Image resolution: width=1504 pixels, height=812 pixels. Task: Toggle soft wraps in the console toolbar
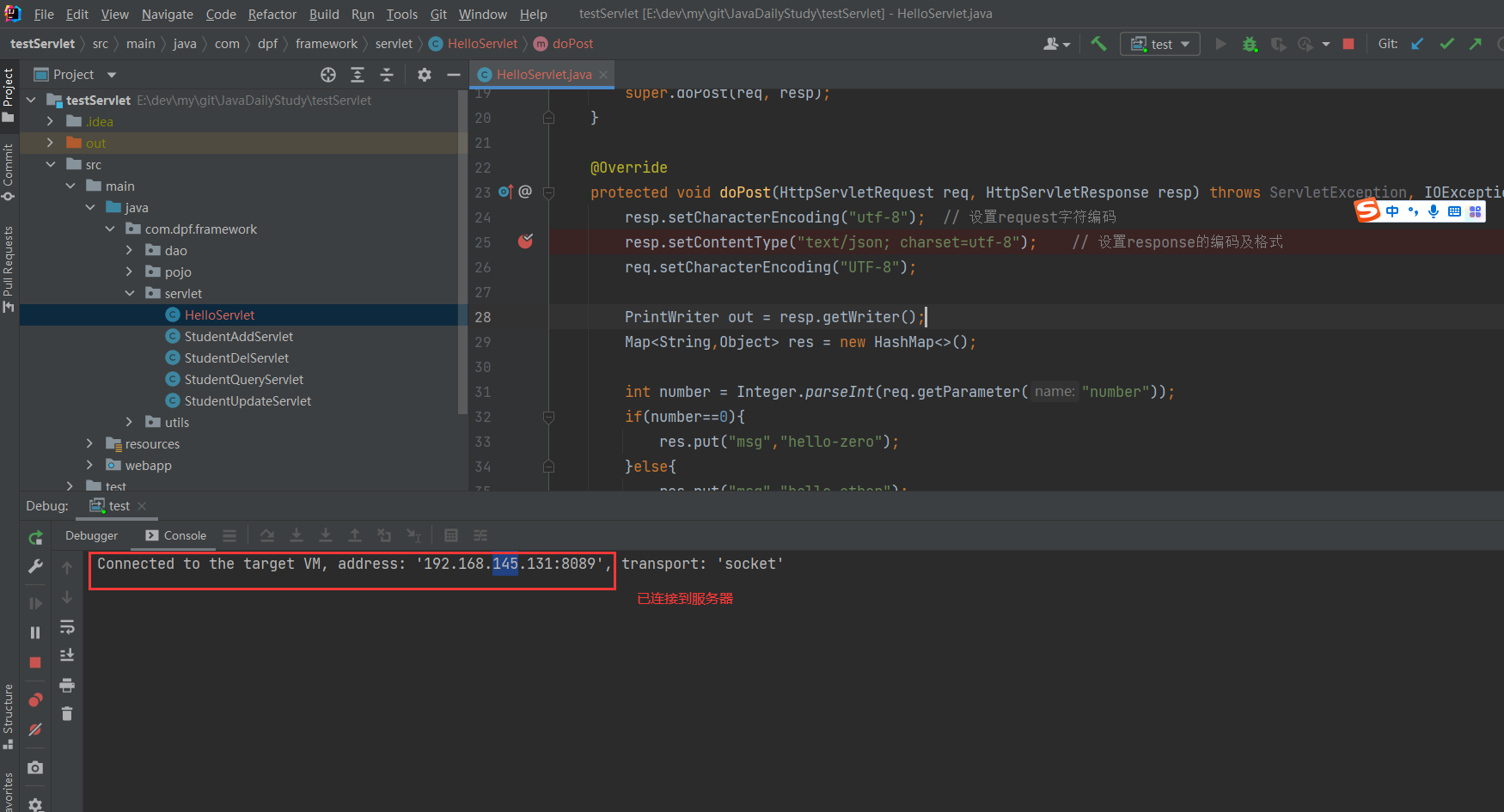click(67, 626)
